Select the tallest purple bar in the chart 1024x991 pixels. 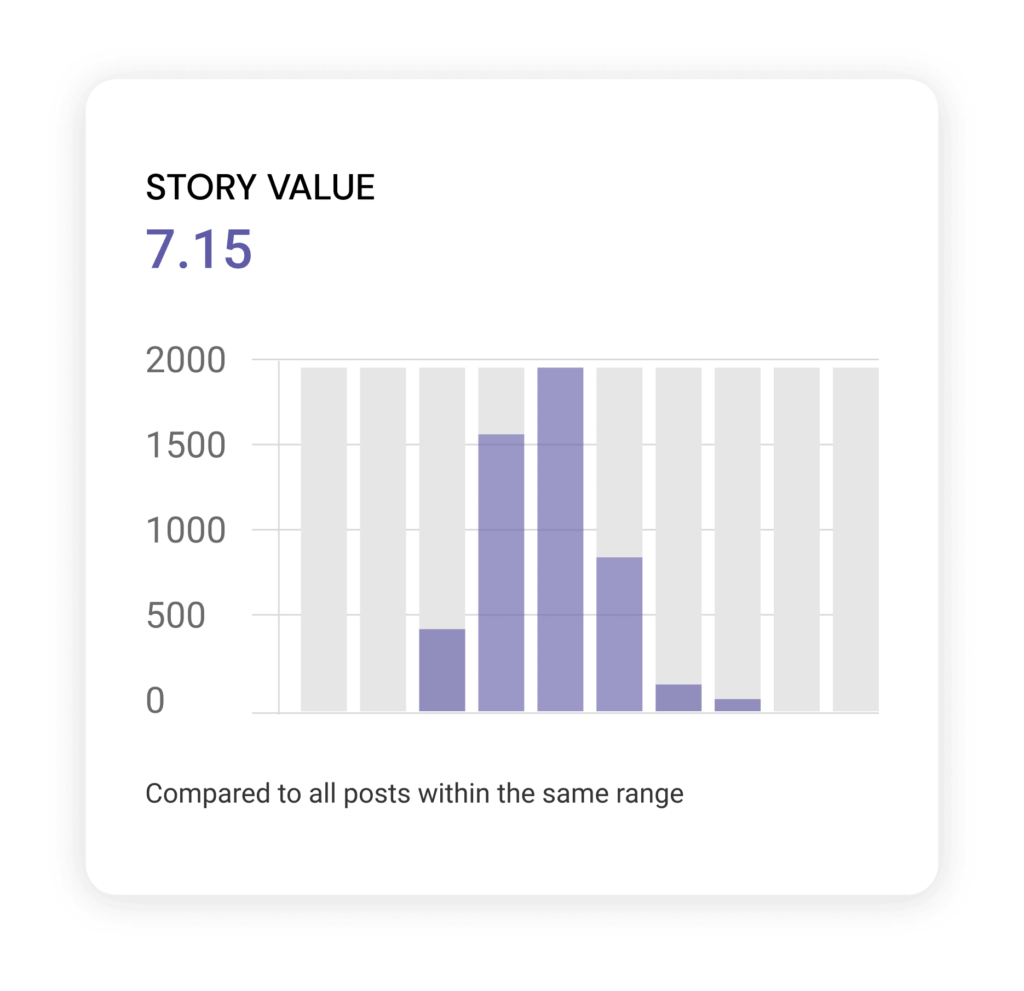tap(560, 540)
